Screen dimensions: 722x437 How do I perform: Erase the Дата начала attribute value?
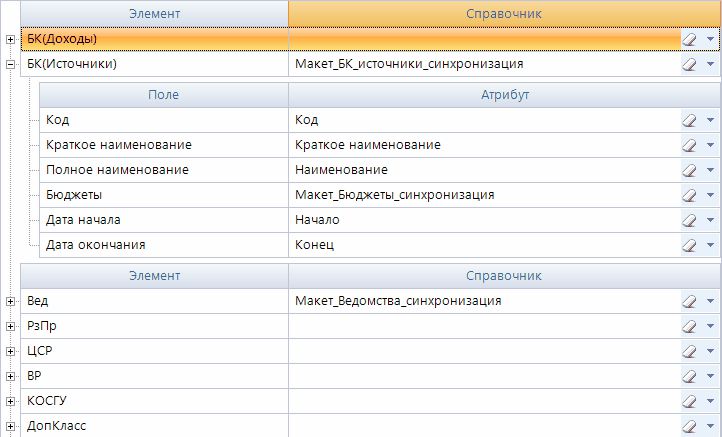coord(689,220)
